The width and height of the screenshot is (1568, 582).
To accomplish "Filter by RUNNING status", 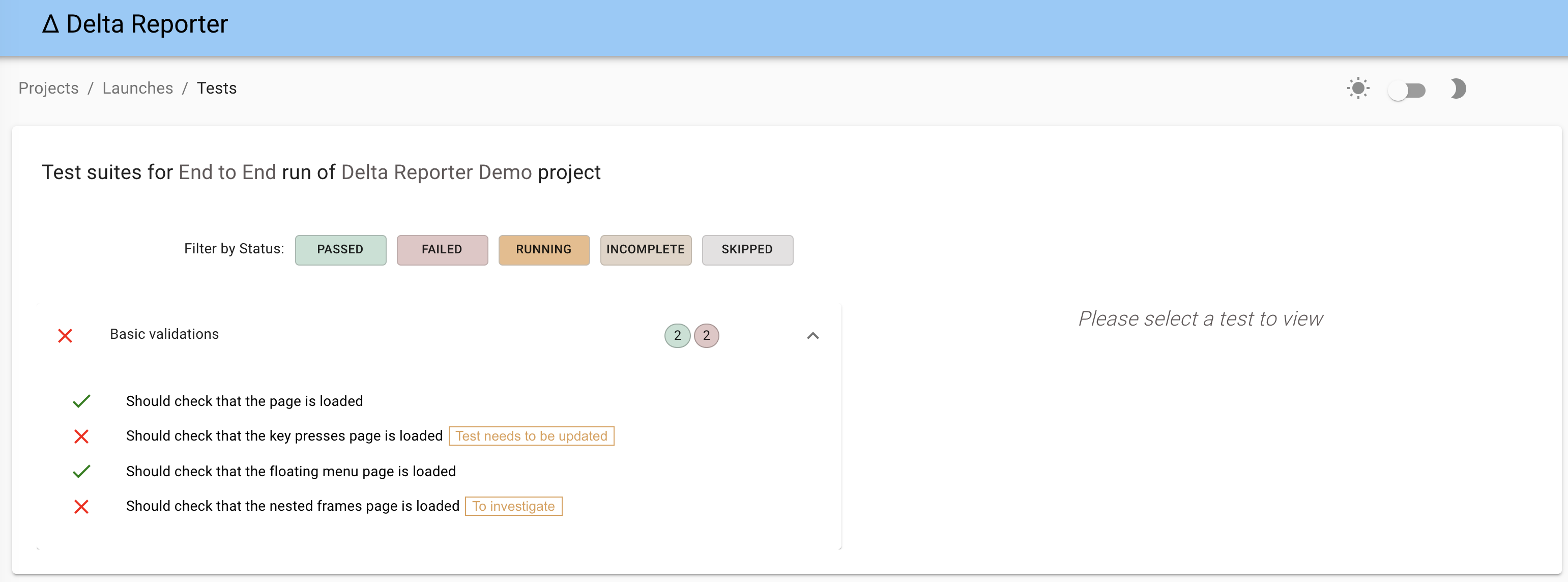I will [x=543, y=250].
